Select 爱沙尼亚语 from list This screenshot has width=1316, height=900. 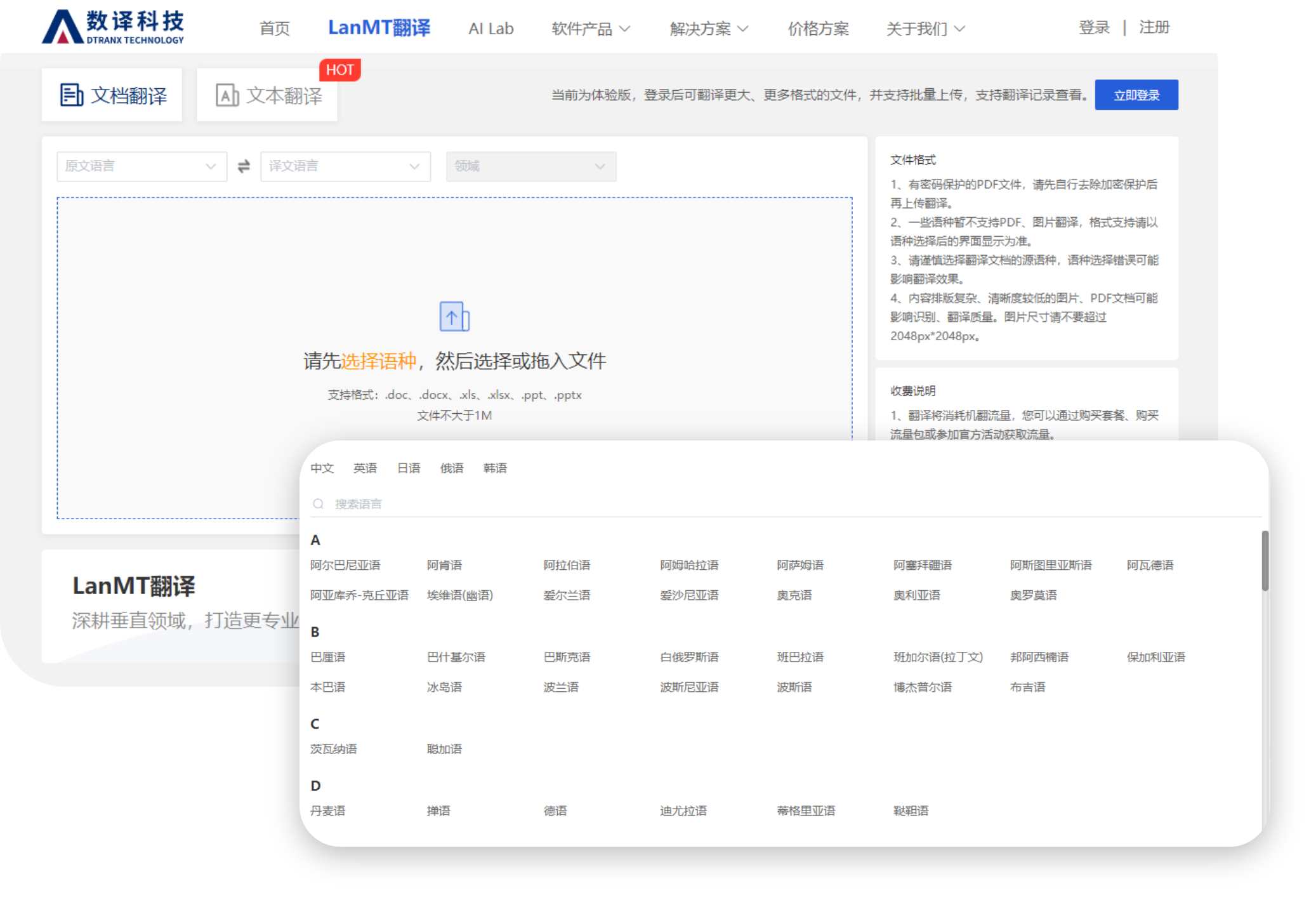pyautogui.click(x=689, y=595)
